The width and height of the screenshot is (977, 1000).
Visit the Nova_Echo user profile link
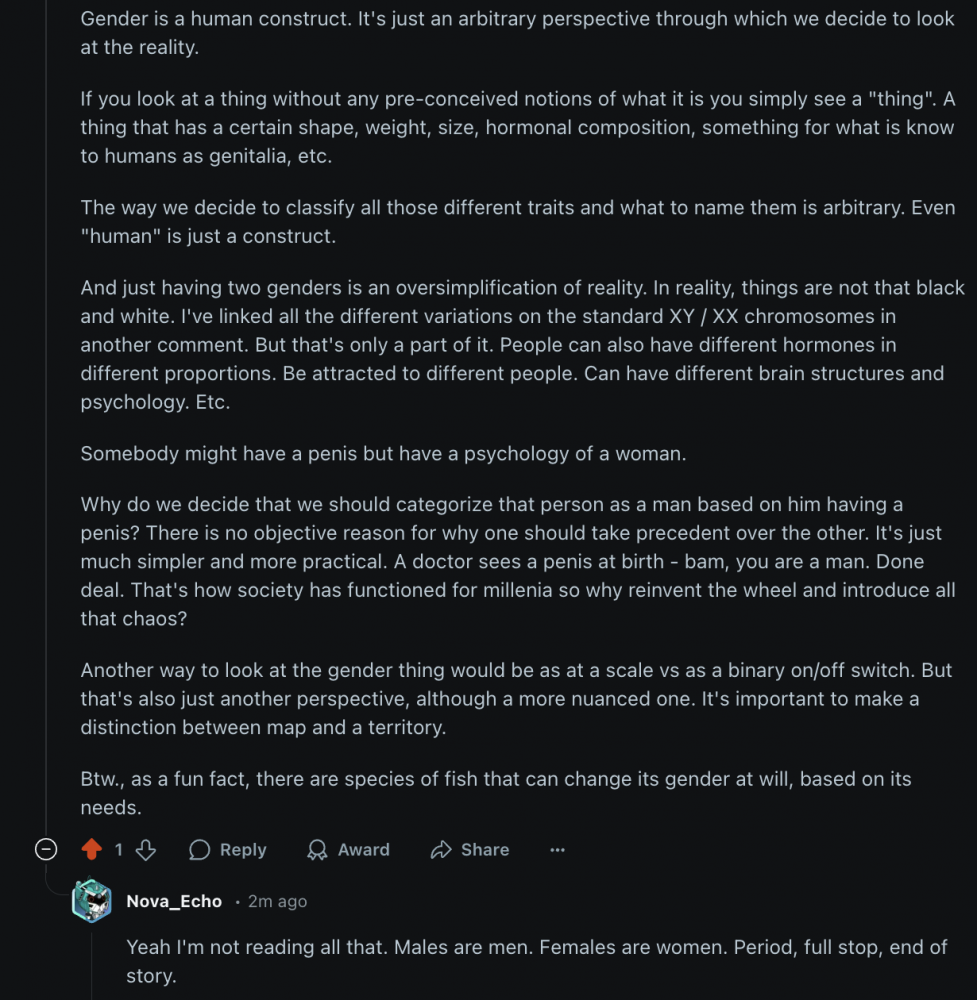point(174,901)
